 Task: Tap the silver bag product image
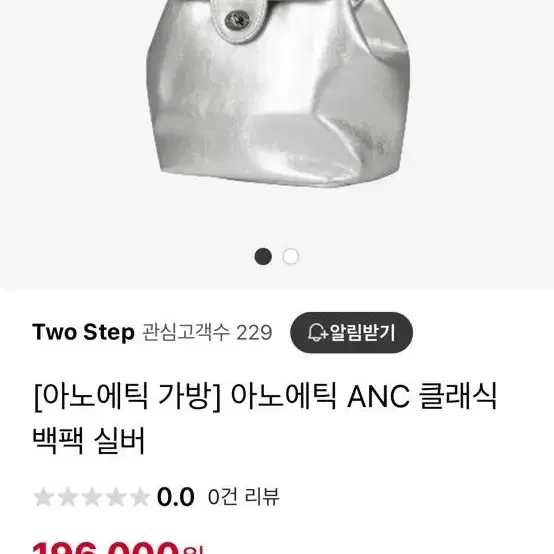278,93
